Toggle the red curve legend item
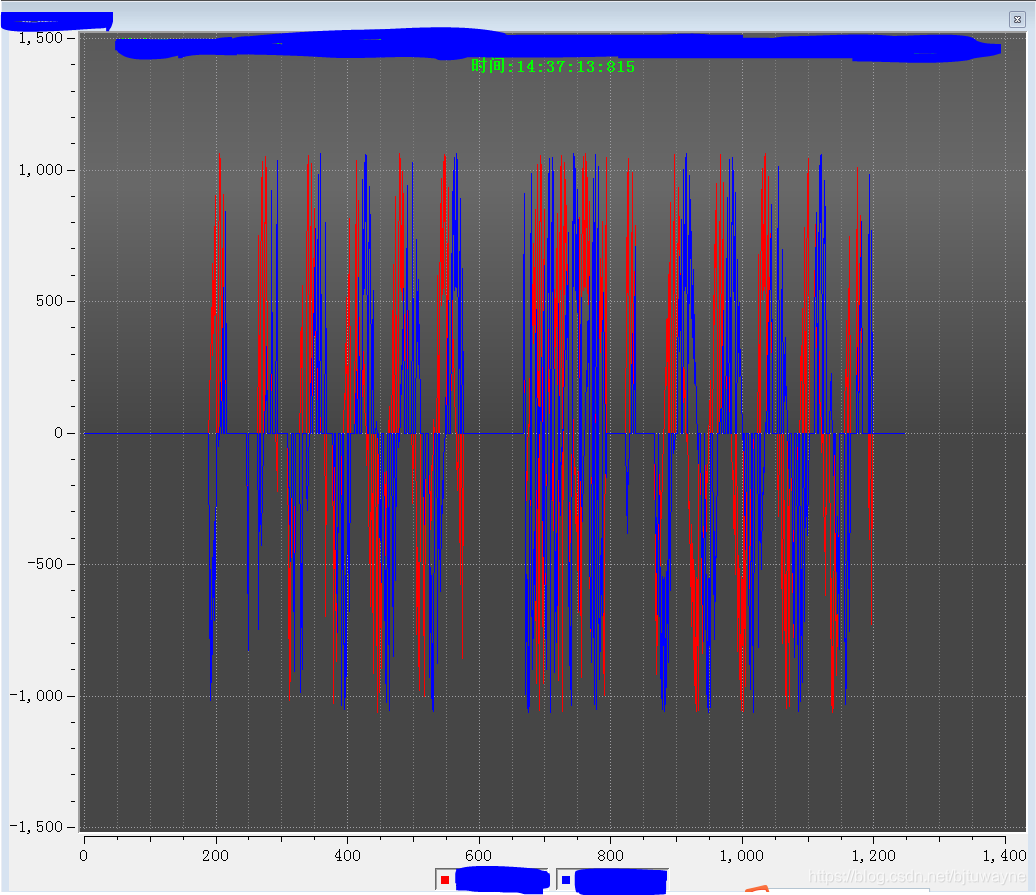 coord(492,880)
